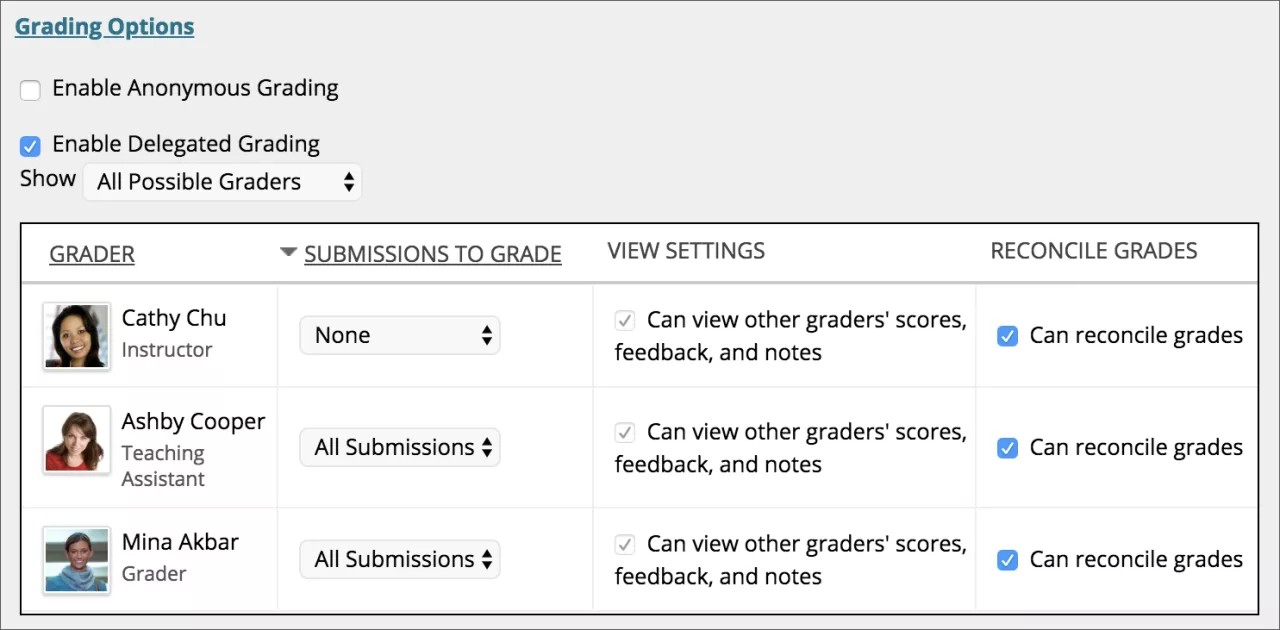
Task: Click the arrows on Cathy Chu's None selector
Action: pos(487,335)
